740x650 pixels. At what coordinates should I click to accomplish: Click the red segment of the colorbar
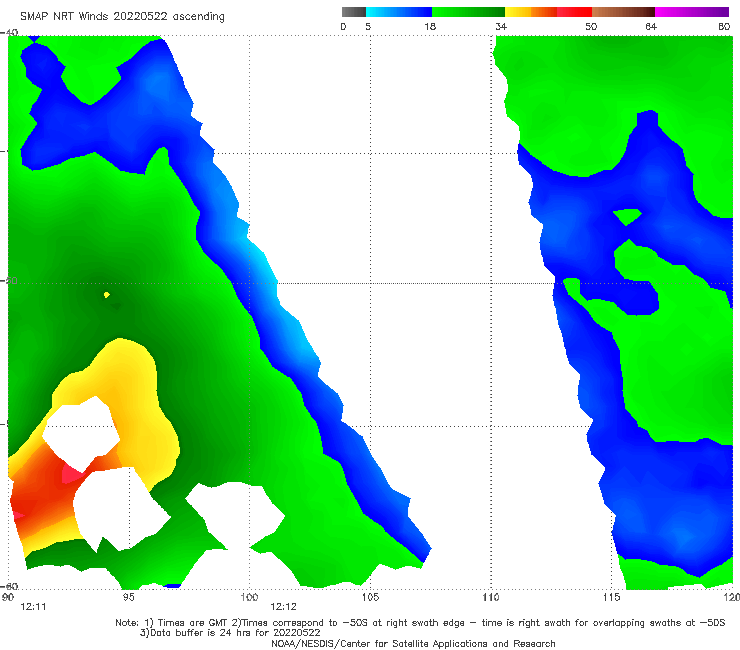(x=574, y=12)
